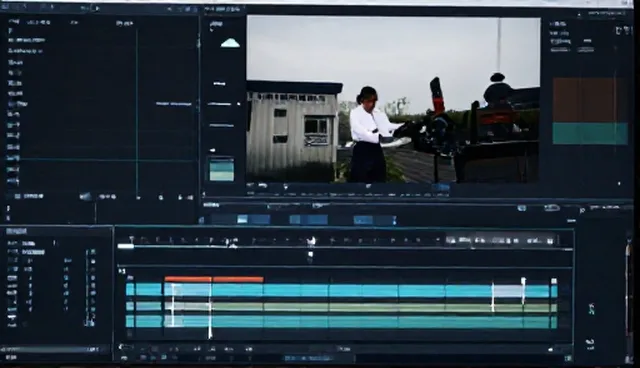Click the leftmost icon in the highlighted toolbar above the timeline
This screenshot has height=368, width=640.
451,241
